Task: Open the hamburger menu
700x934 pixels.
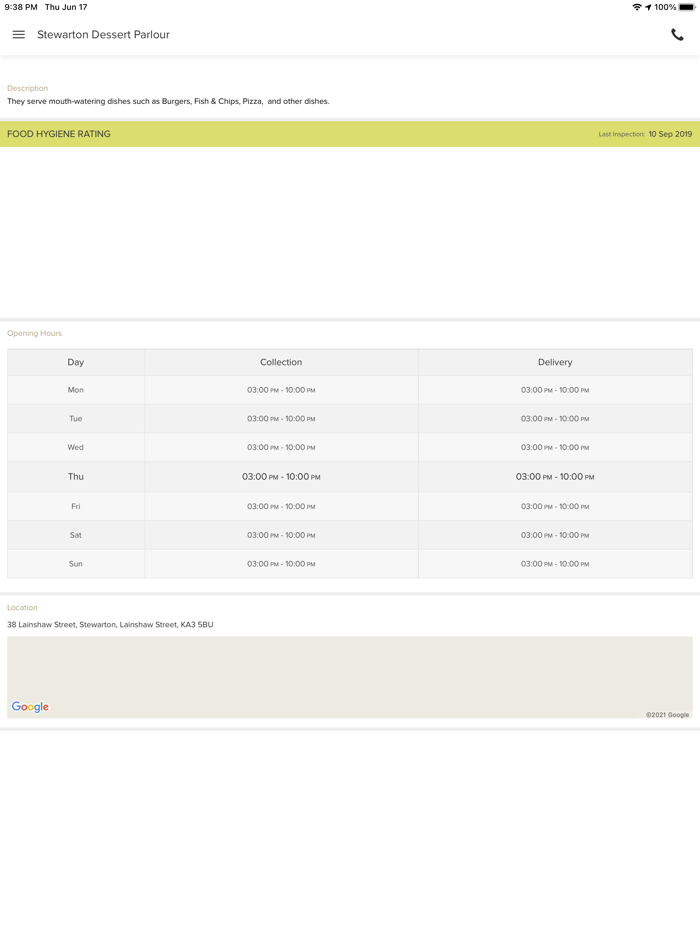Action: [x=18, y=35]
